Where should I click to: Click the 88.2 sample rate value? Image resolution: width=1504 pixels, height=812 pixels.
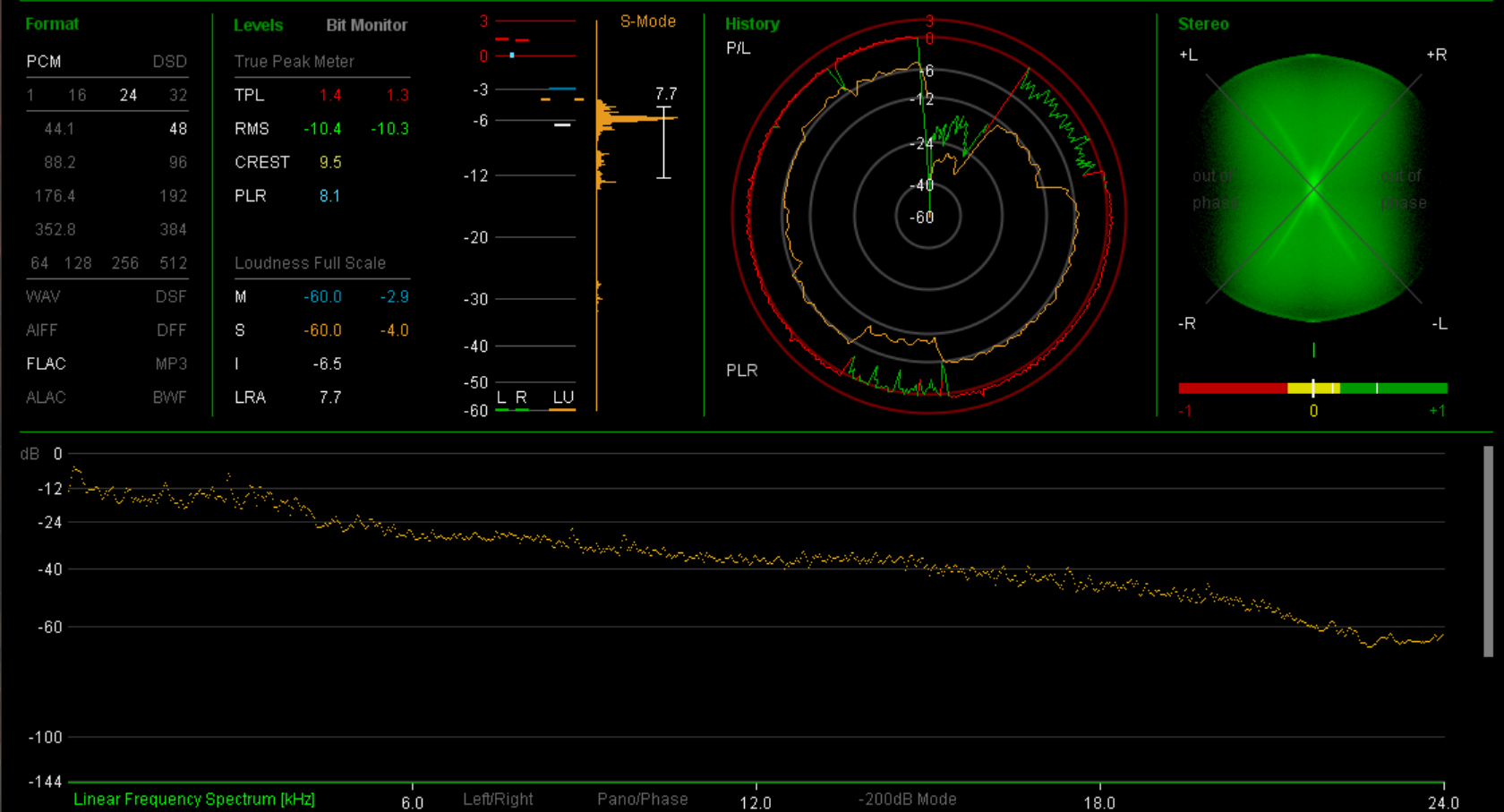tap(59, 163)
